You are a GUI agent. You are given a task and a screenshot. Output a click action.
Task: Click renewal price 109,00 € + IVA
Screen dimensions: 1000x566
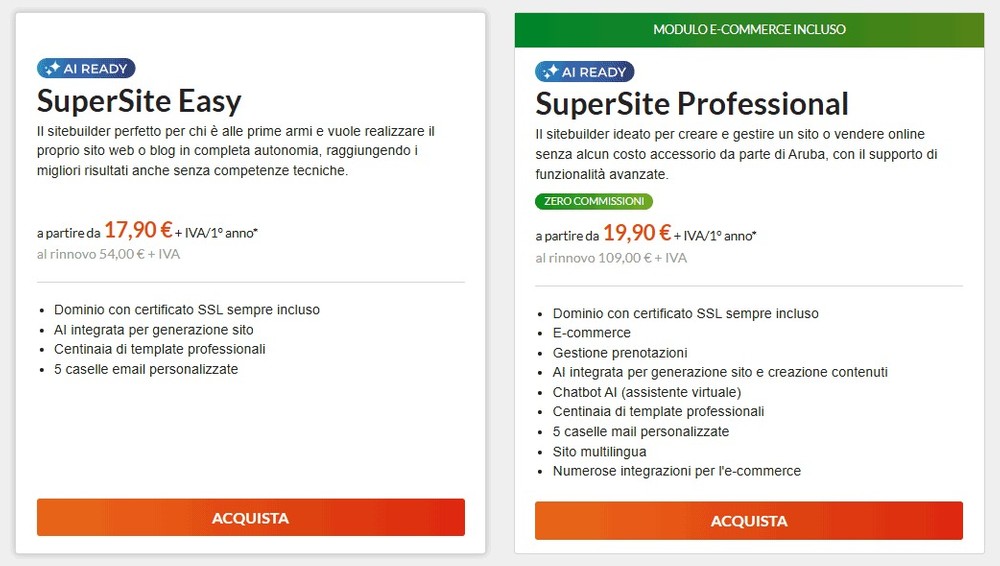tap(611, 258)
